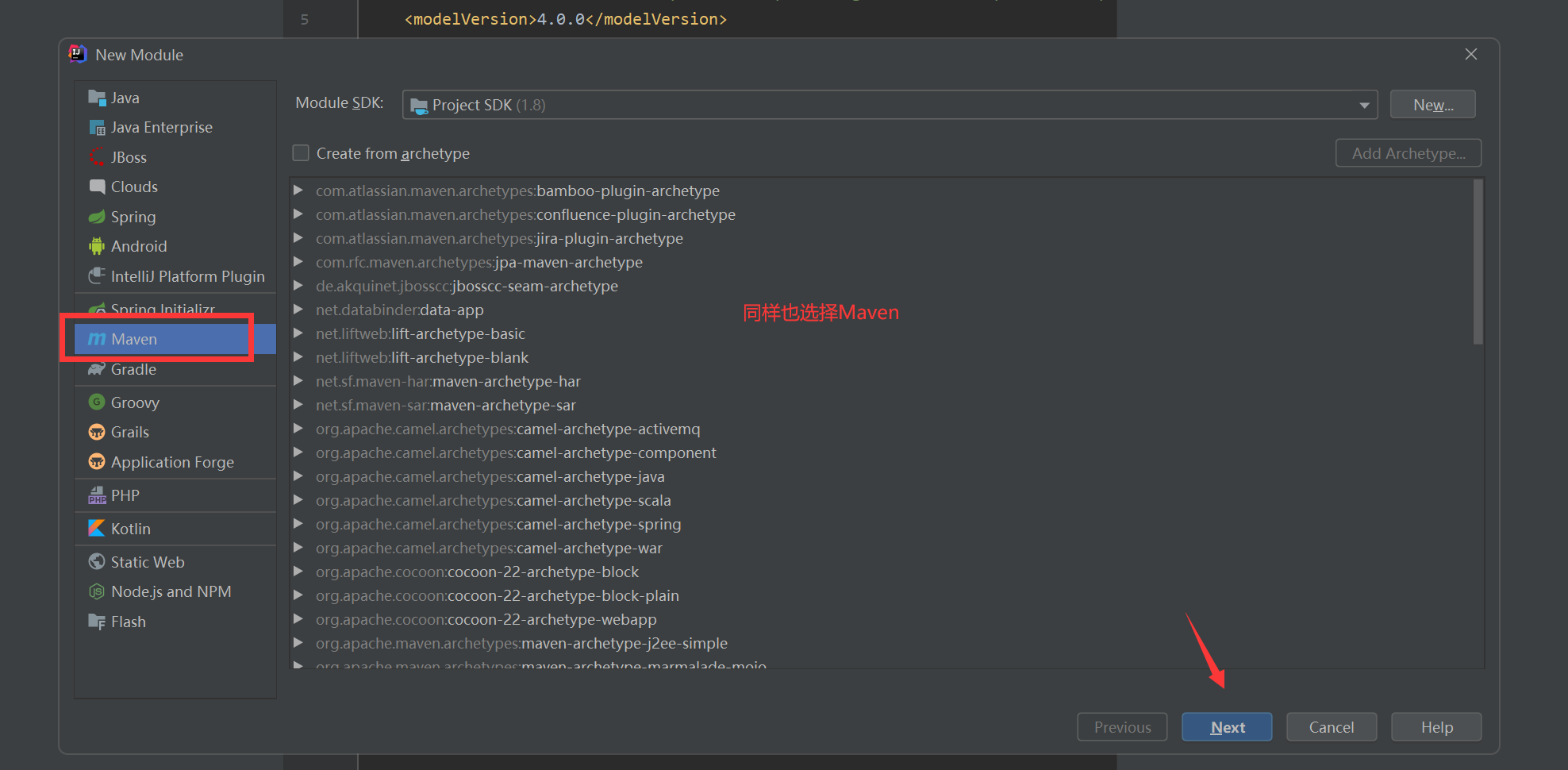The height and width of the screenshot is (770, 1568).
Task: Click Add Archetype... button
Action: point(1409,153)
